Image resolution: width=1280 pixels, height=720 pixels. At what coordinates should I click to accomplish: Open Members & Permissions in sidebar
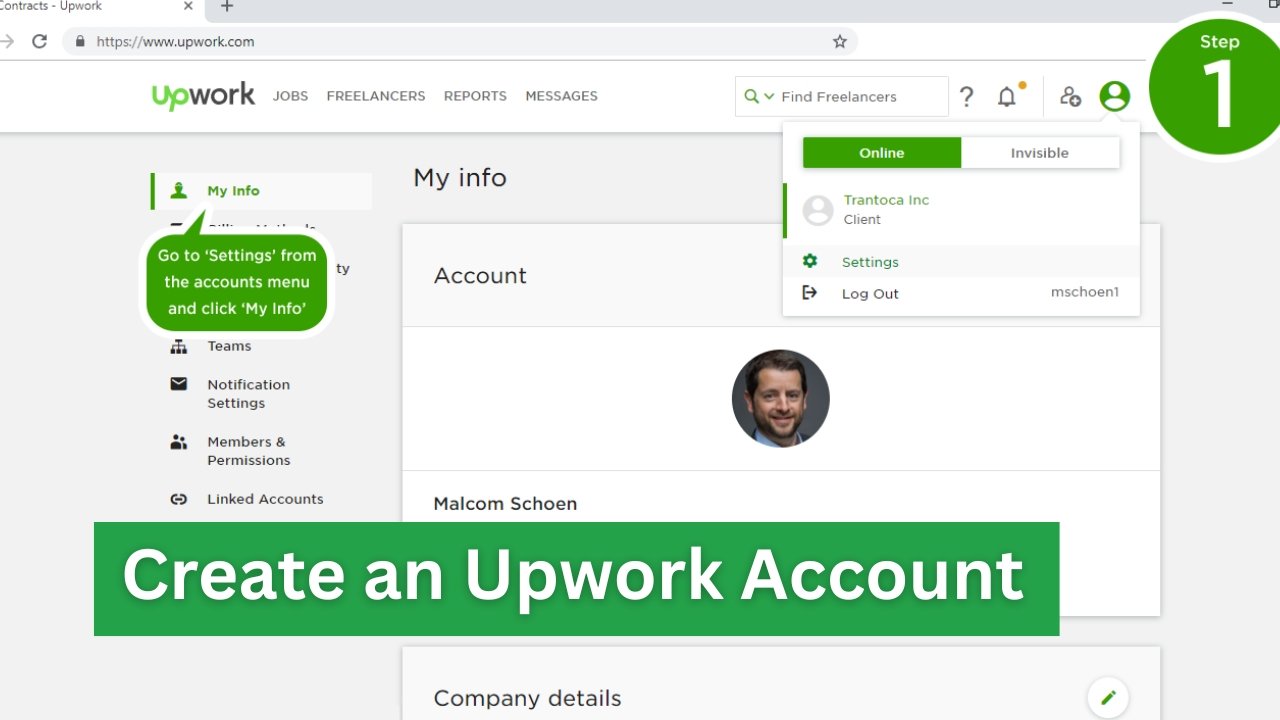(248, 451)
